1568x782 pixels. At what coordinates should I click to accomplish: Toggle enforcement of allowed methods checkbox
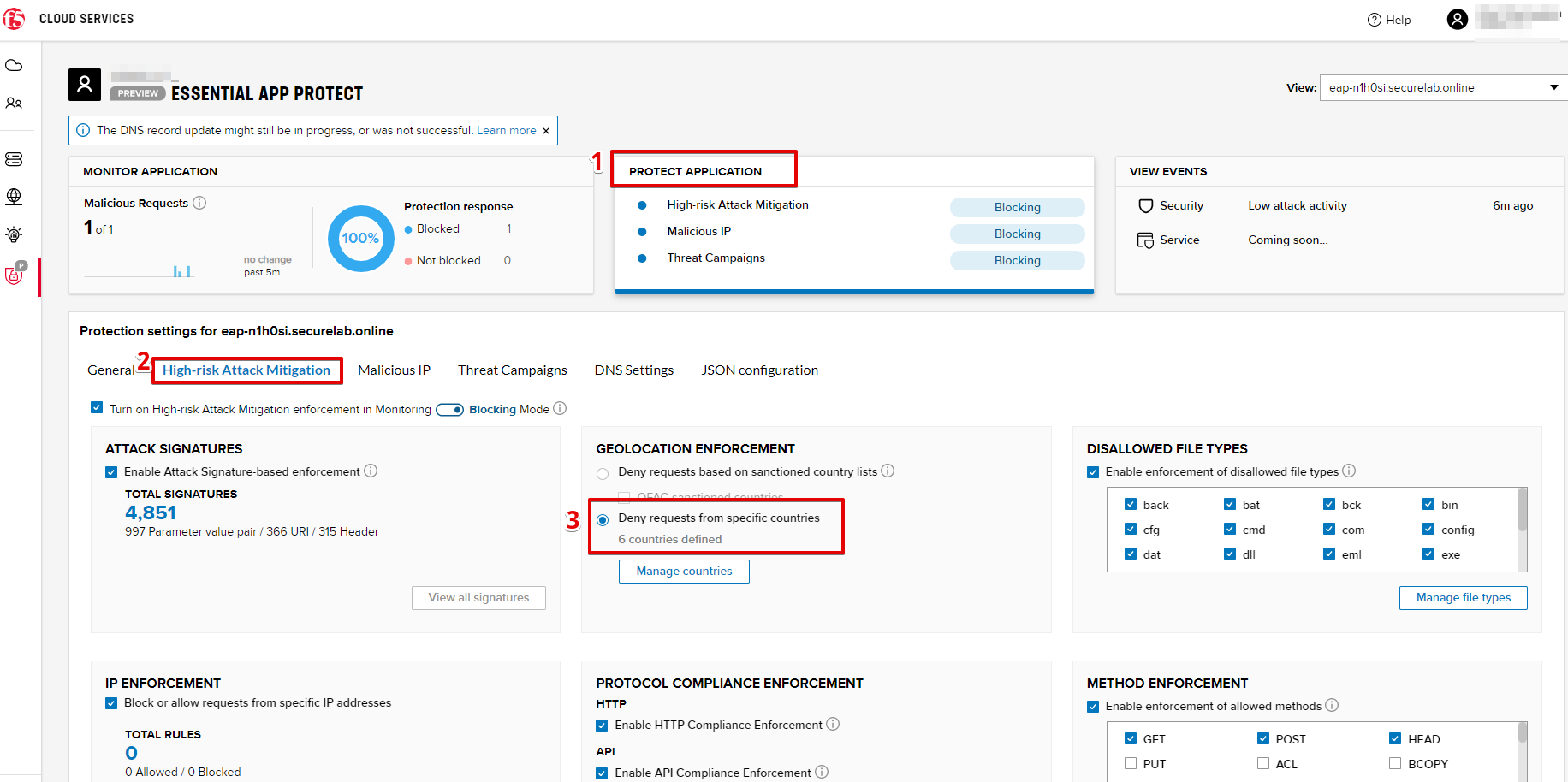(1093, 707)
